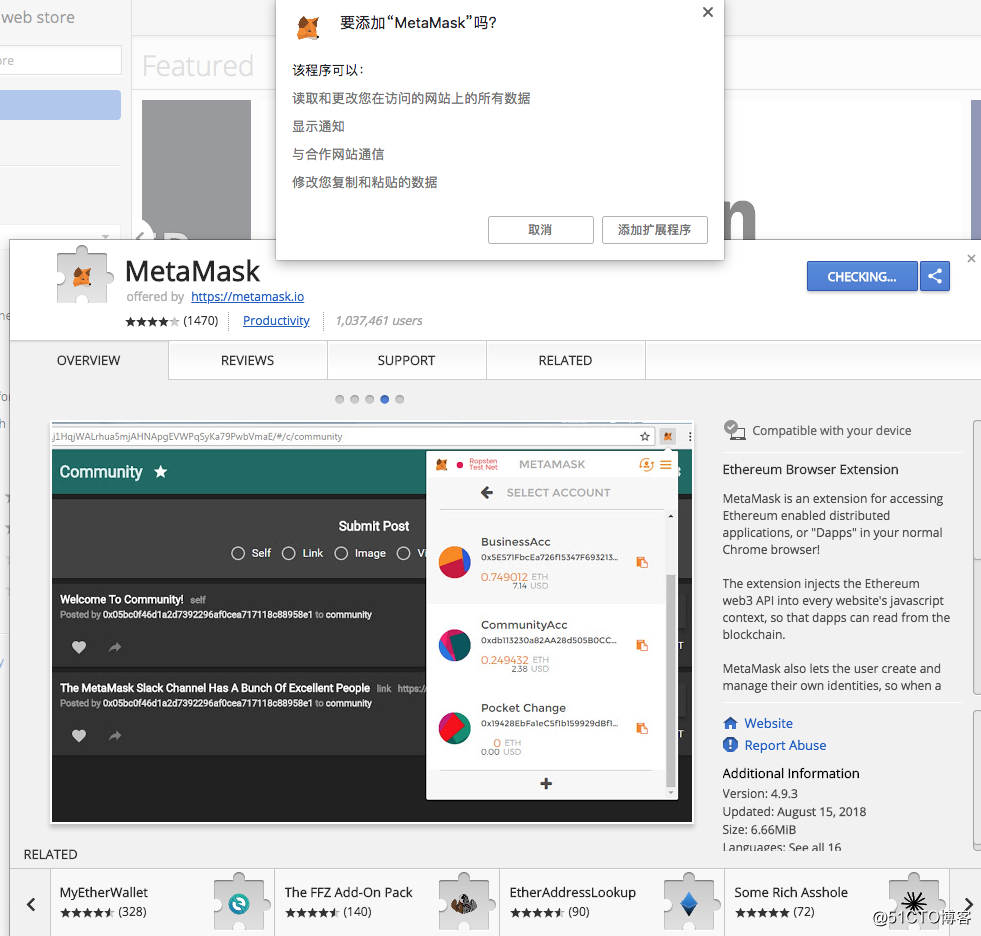Switch to the OVERVIEW tab

(88, 360)
